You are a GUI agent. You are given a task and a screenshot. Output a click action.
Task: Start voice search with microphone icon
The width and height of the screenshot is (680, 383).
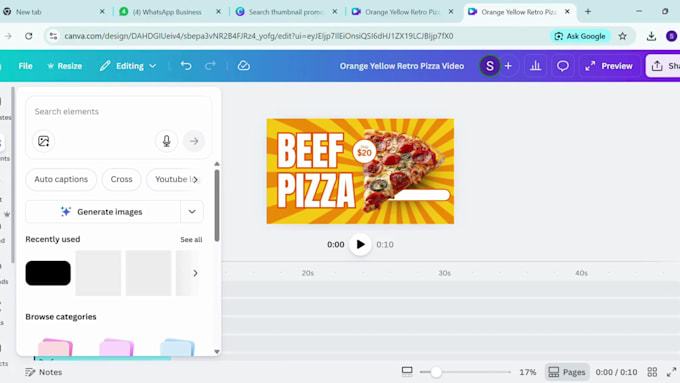click(x=167, y=141)
